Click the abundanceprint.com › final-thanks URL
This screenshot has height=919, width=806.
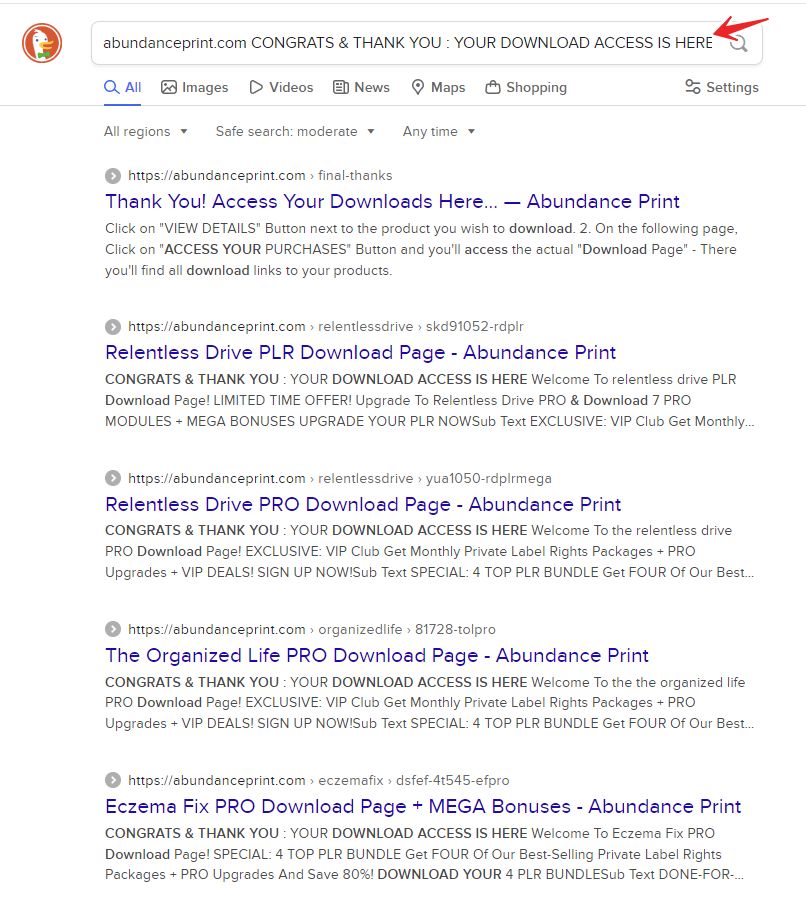click(x=260, y=176)
